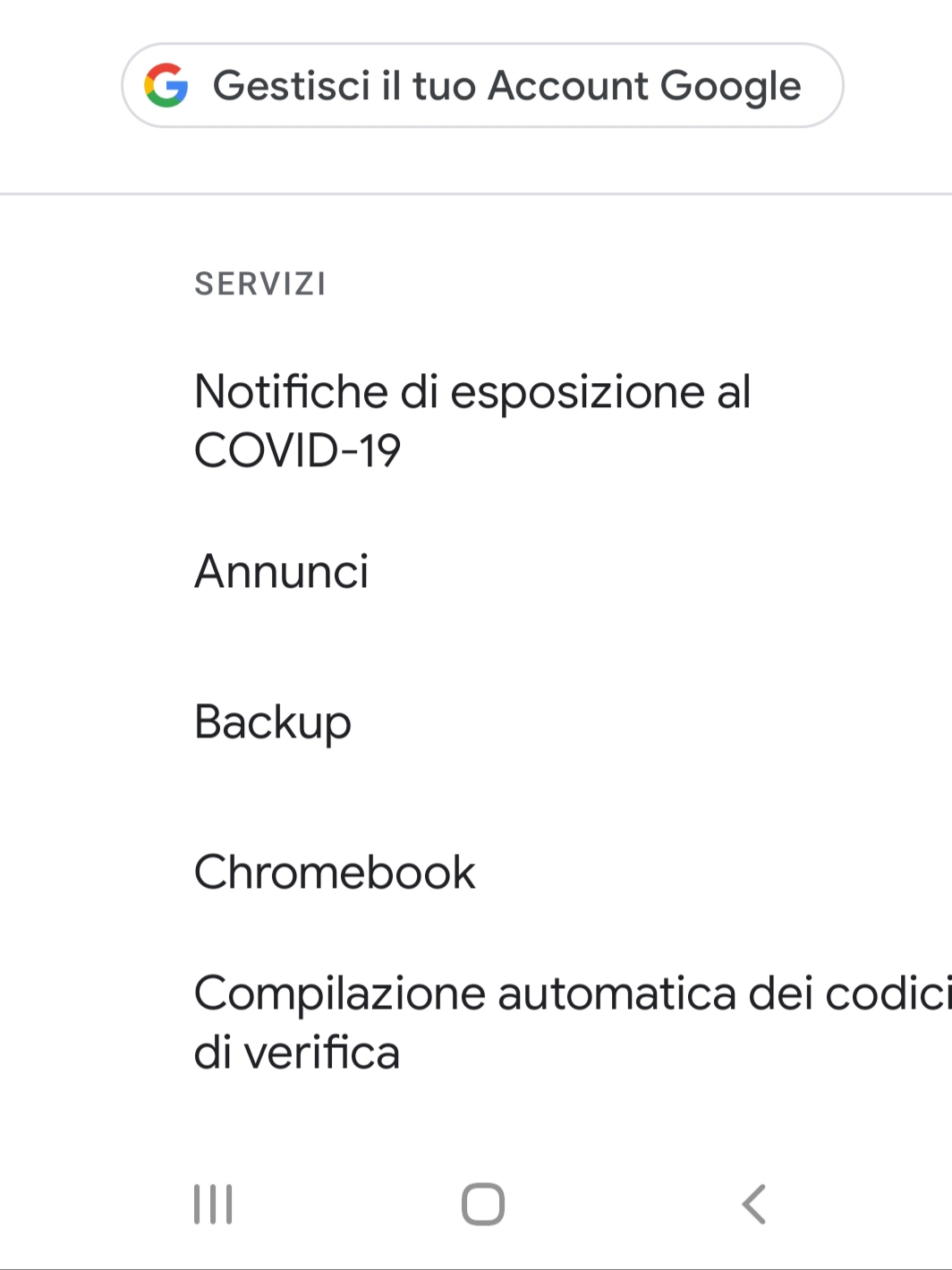Open recent apps with three-bars icon
The width and height of the screenshot is (952, 1270).
(213, 1204)
